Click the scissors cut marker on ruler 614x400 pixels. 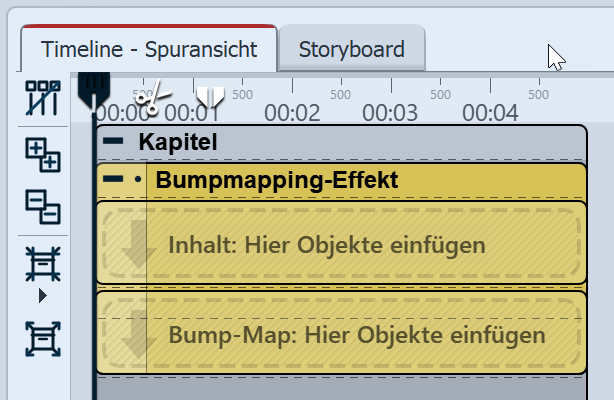point(149,100)
